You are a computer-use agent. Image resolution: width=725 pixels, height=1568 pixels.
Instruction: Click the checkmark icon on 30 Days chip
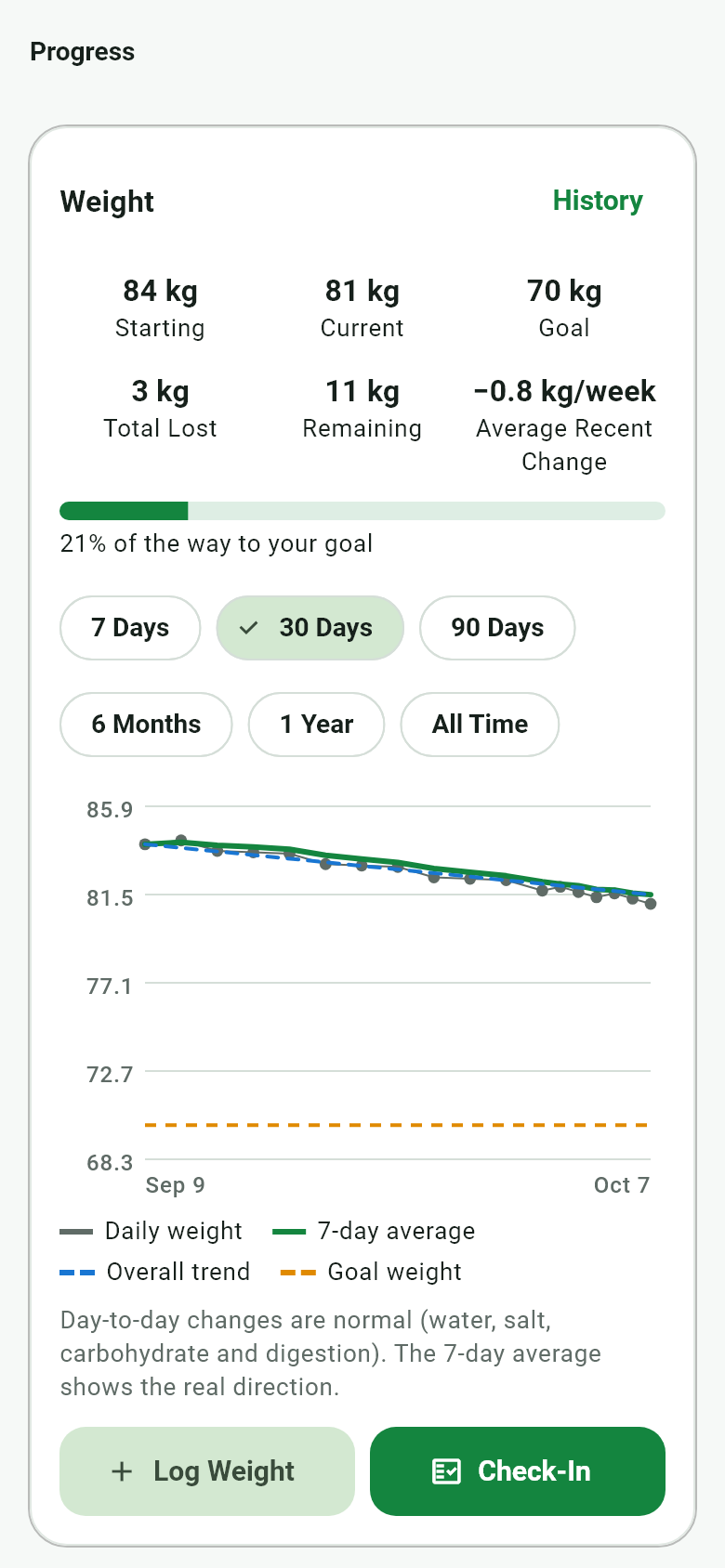coord(248,628)
